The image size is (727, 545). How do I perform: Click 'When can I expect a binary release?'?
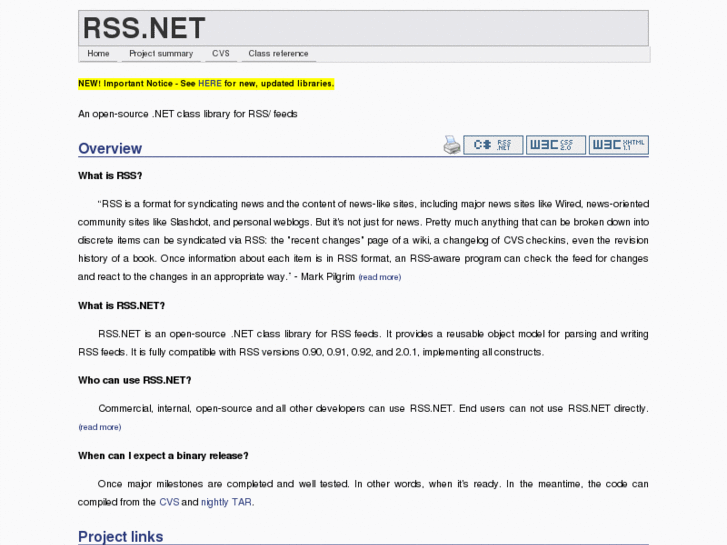pyautogui.click(x=163, y=456)
